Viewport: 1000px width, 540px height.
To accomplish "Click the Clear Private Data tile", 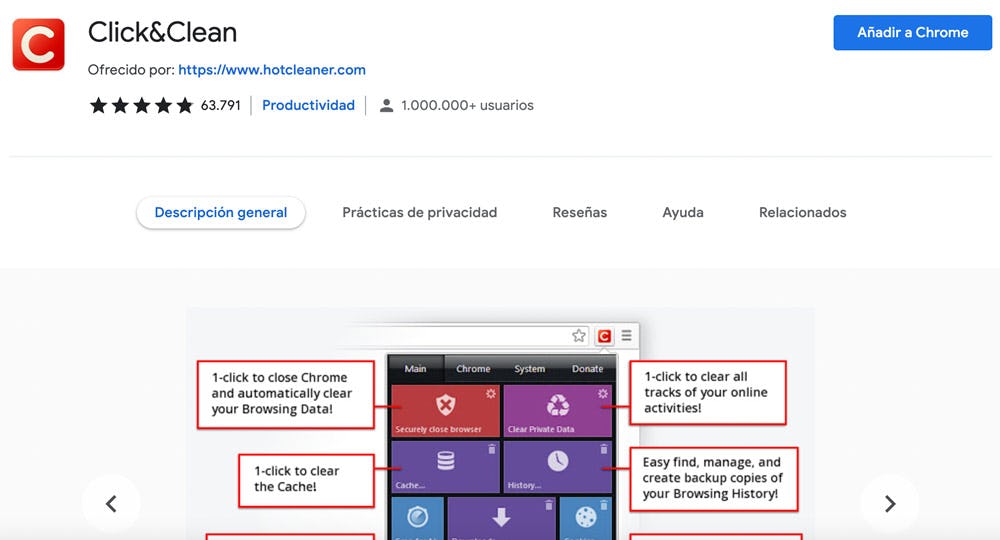I will [557, 411].
